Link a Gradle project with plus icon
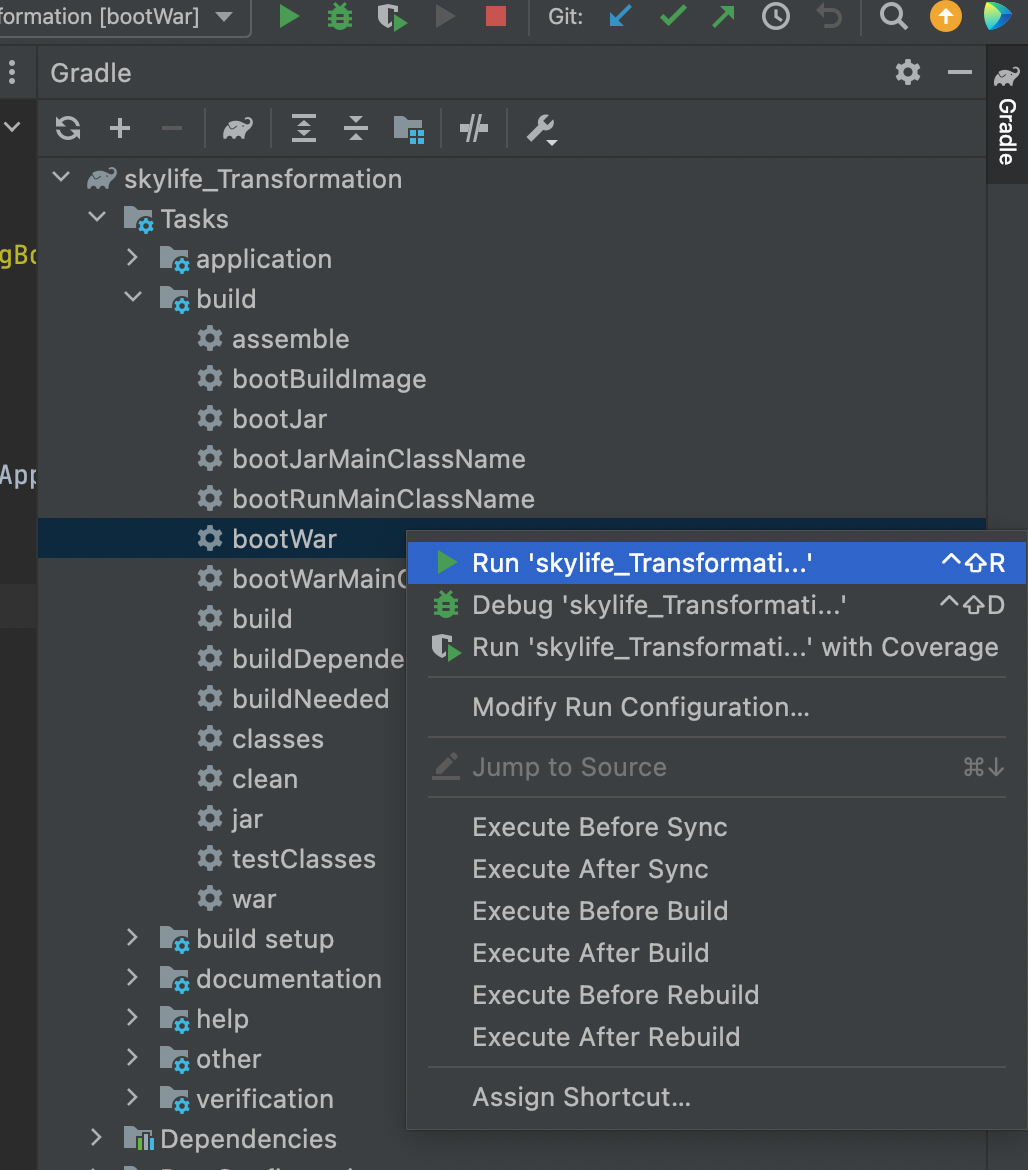 click(x=119, y=128)
